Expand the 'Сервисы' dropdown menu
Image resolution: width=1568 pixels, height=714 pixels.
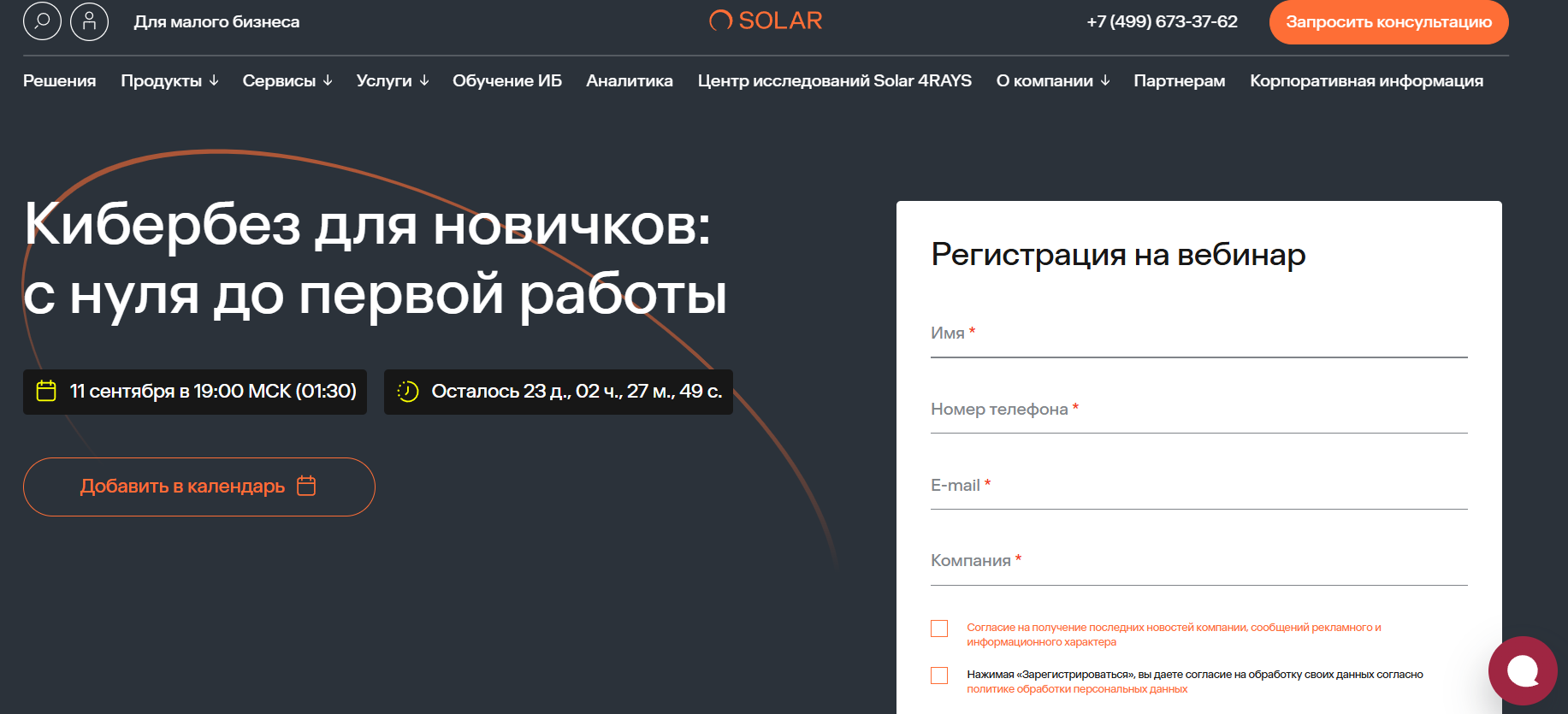(287, 80)
